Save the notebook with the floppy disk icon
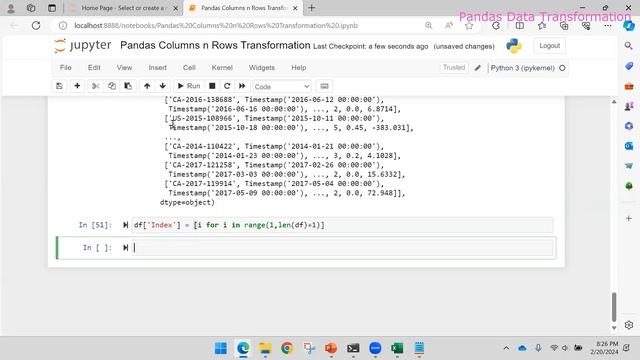Viewport: 640px width, 360px height. (x=60, y=86)
